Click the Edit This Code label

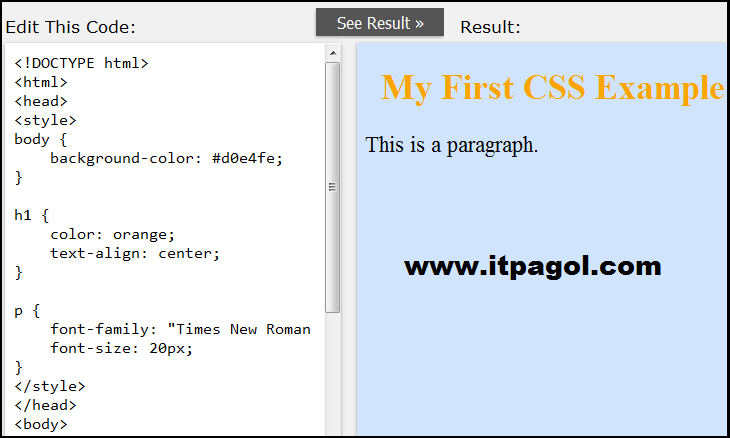[70, 27]
